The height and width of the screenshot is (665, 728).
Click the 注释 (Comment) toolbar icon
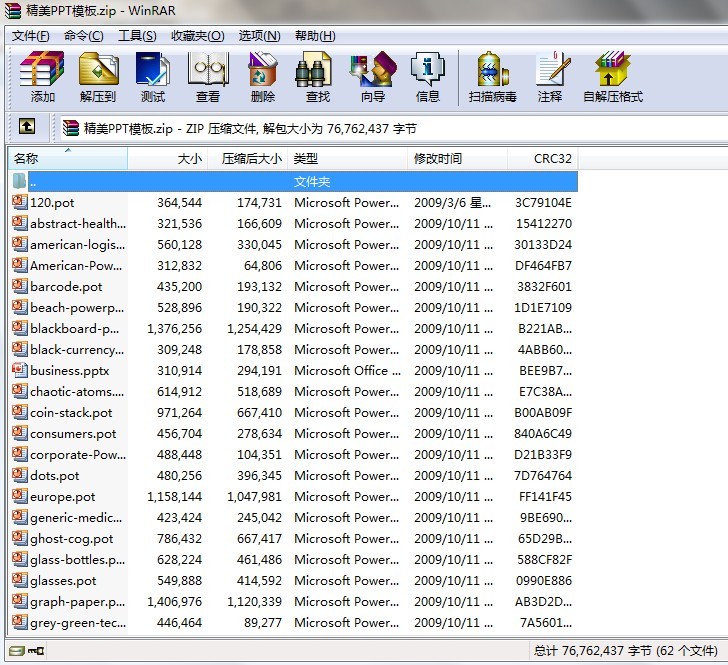(x=552, y=69)
